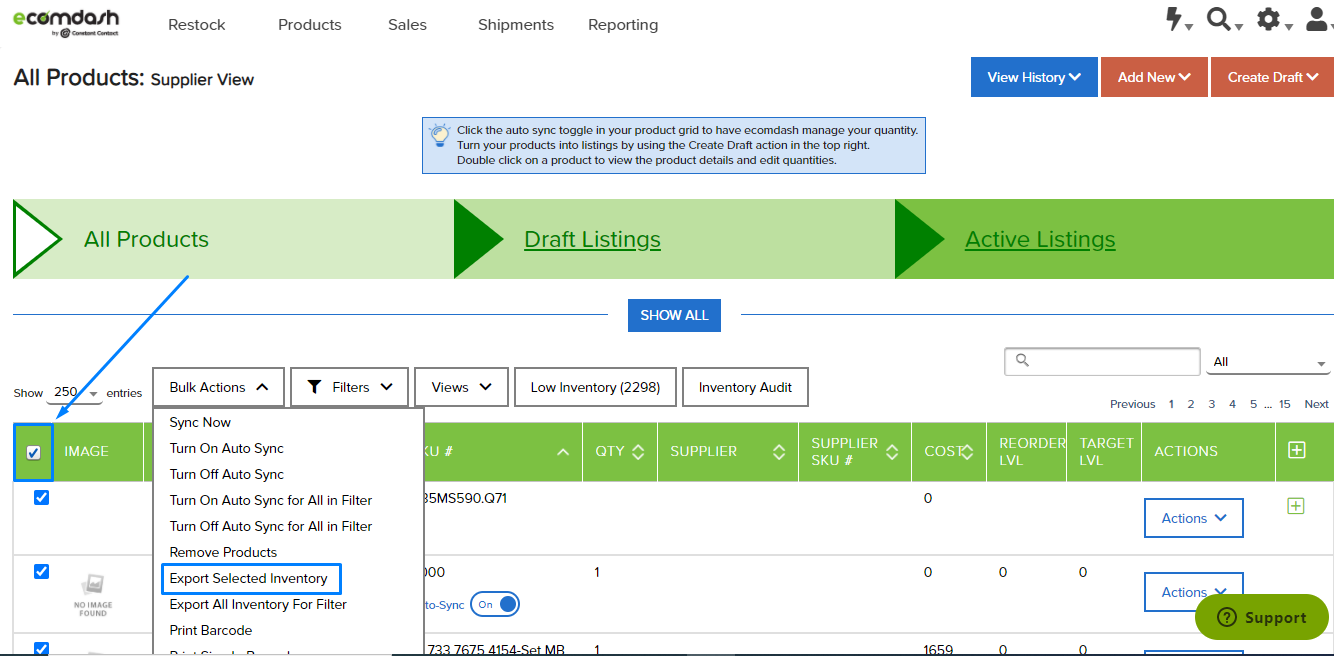Open the Create Draft dropdown
The width and height of the screenshot is (1334, 656).
click(1272, 77)
